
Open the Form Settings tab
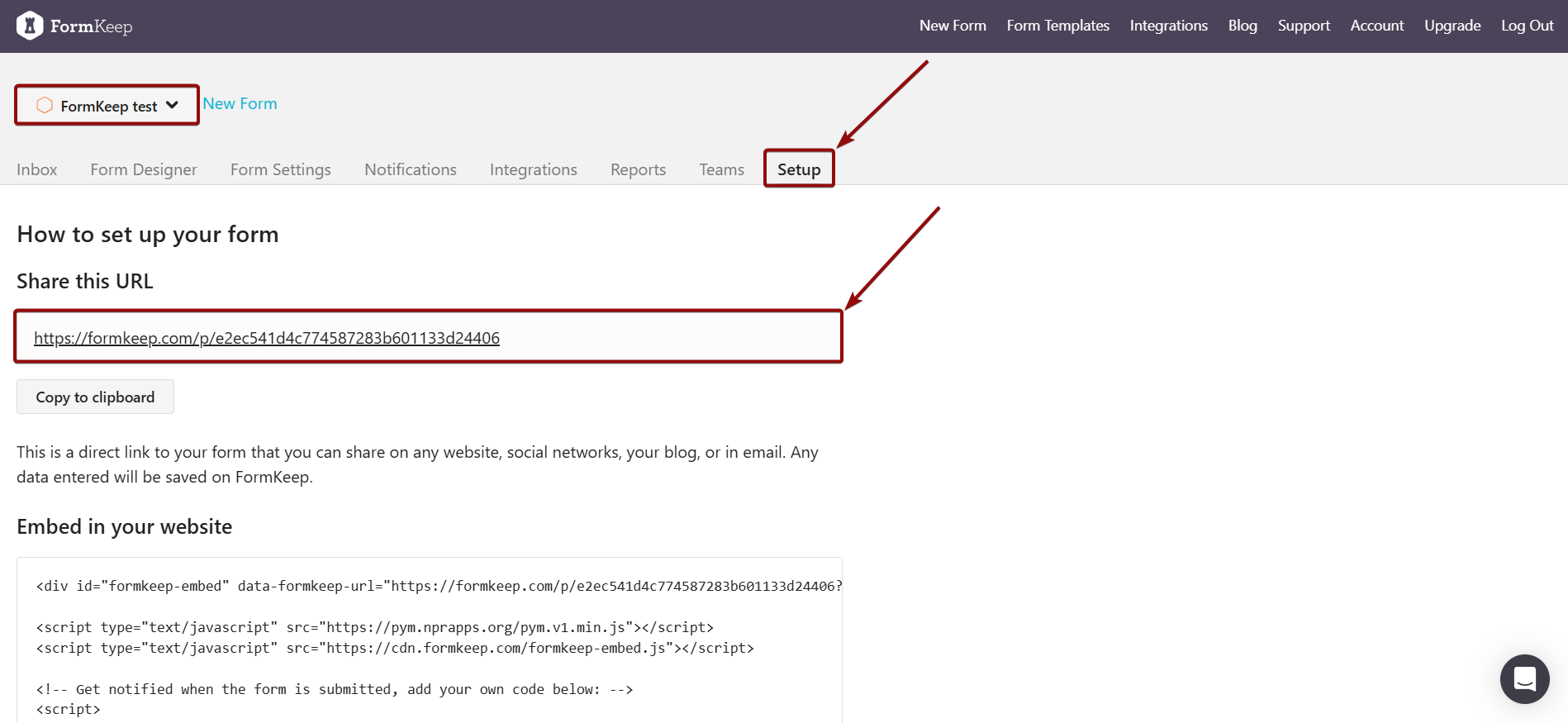point(281,169)
